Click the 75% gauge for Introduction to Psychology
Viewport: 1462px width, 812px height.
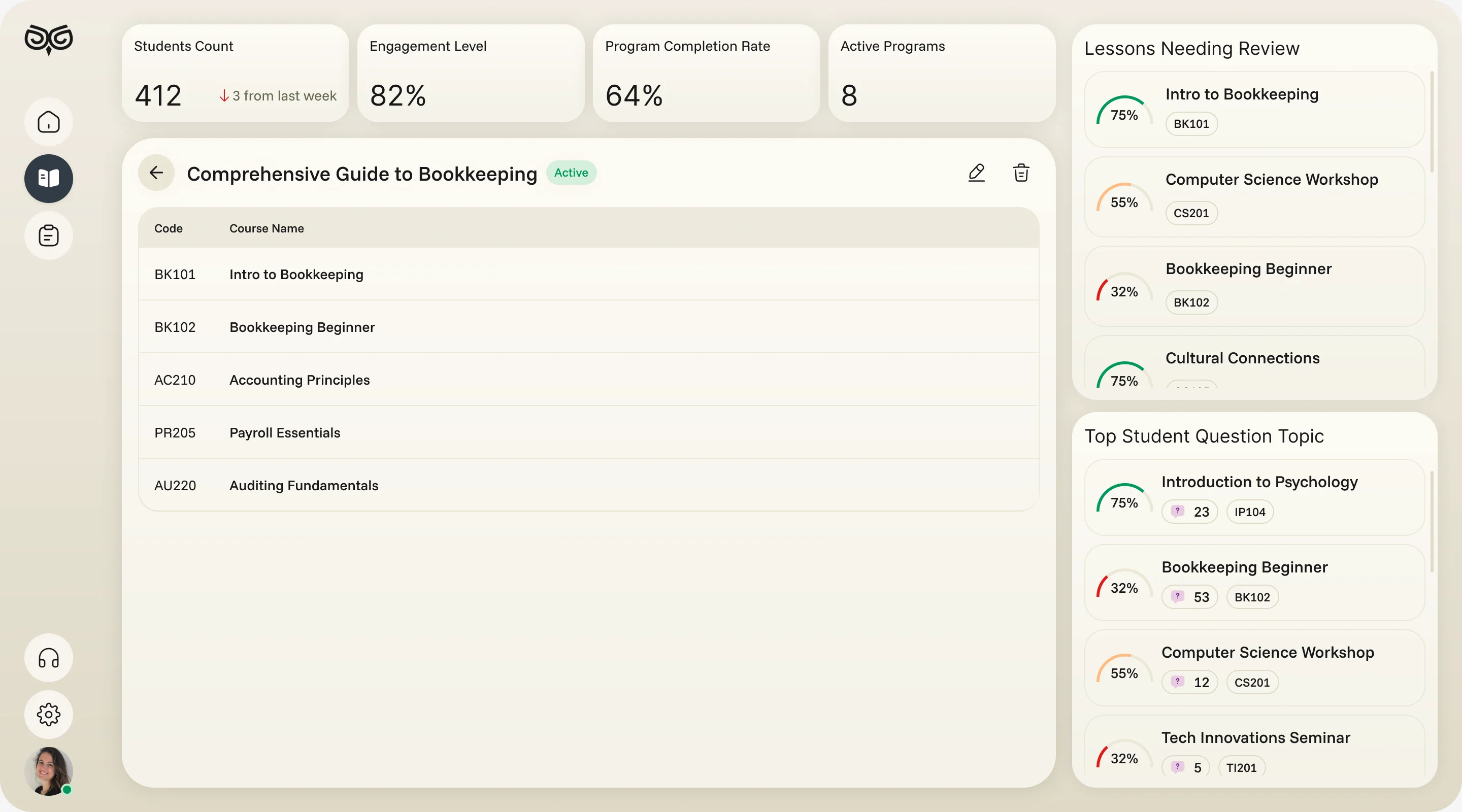point(1124,498)
